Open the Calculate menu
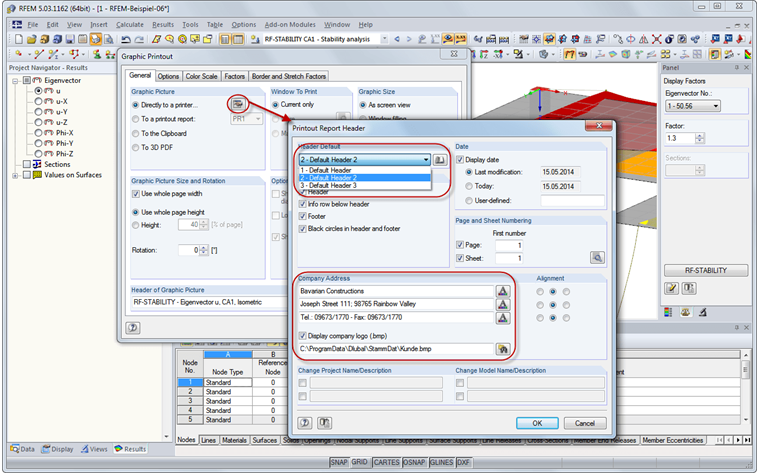 [129, 24]
